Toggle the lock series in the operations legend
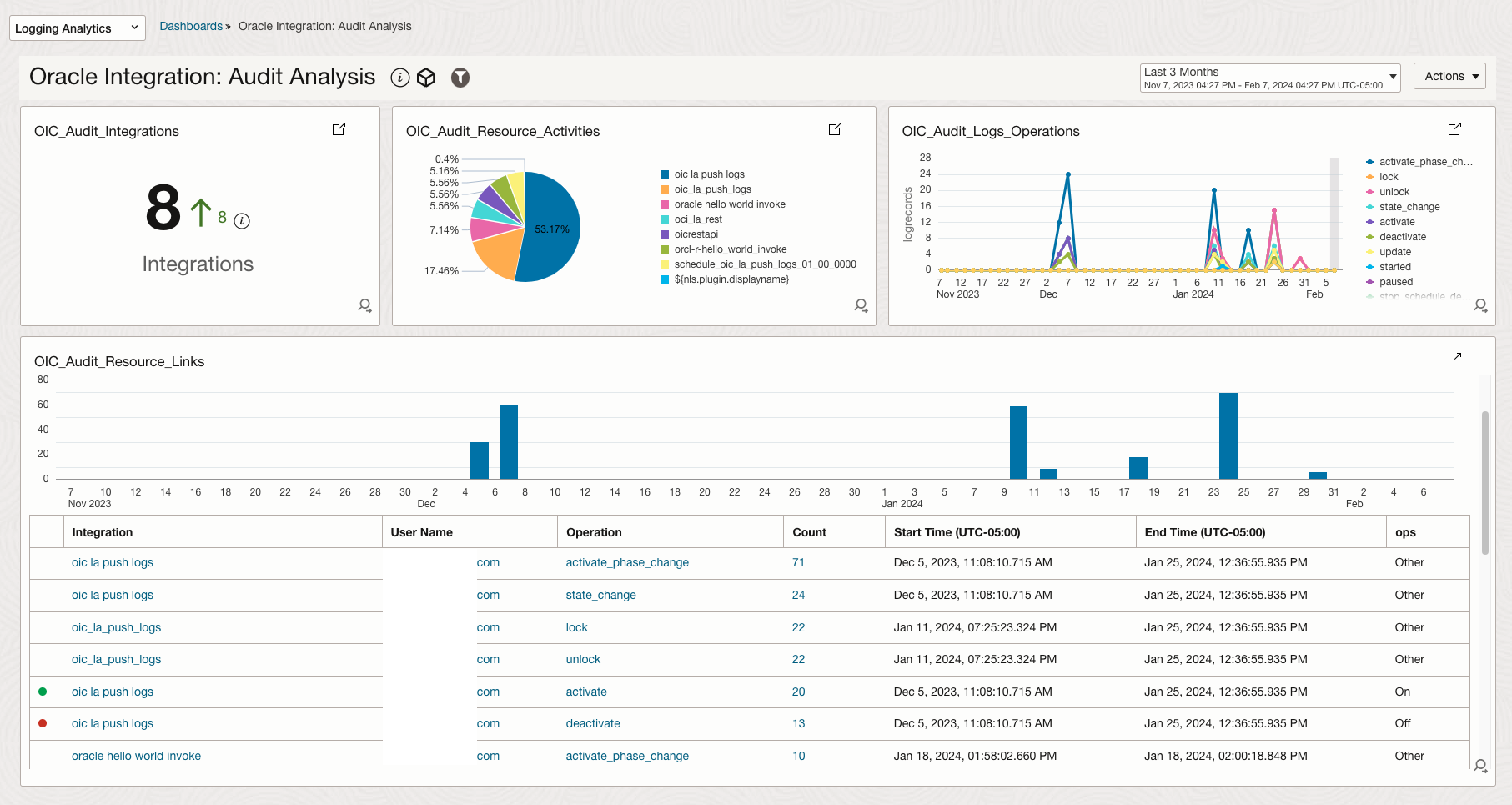The height and width of the screenshot is (805, 1512). click(1387, 176)
